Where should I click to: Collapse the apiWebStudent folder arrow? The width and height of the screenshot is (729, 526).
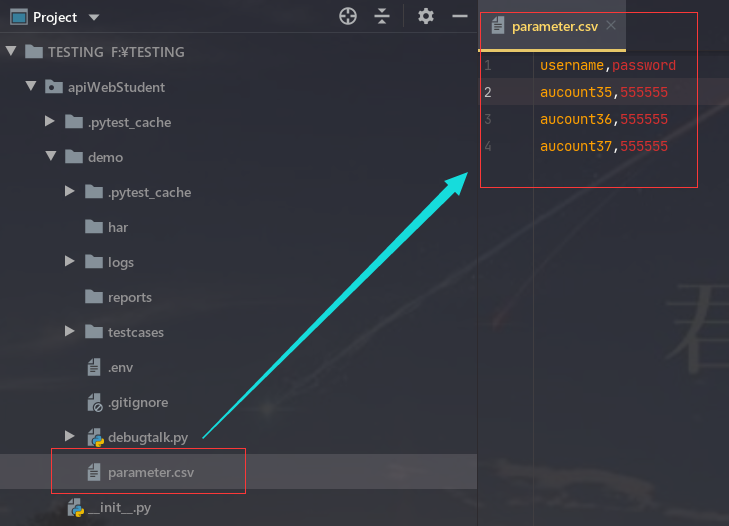(x=30, y=86)
